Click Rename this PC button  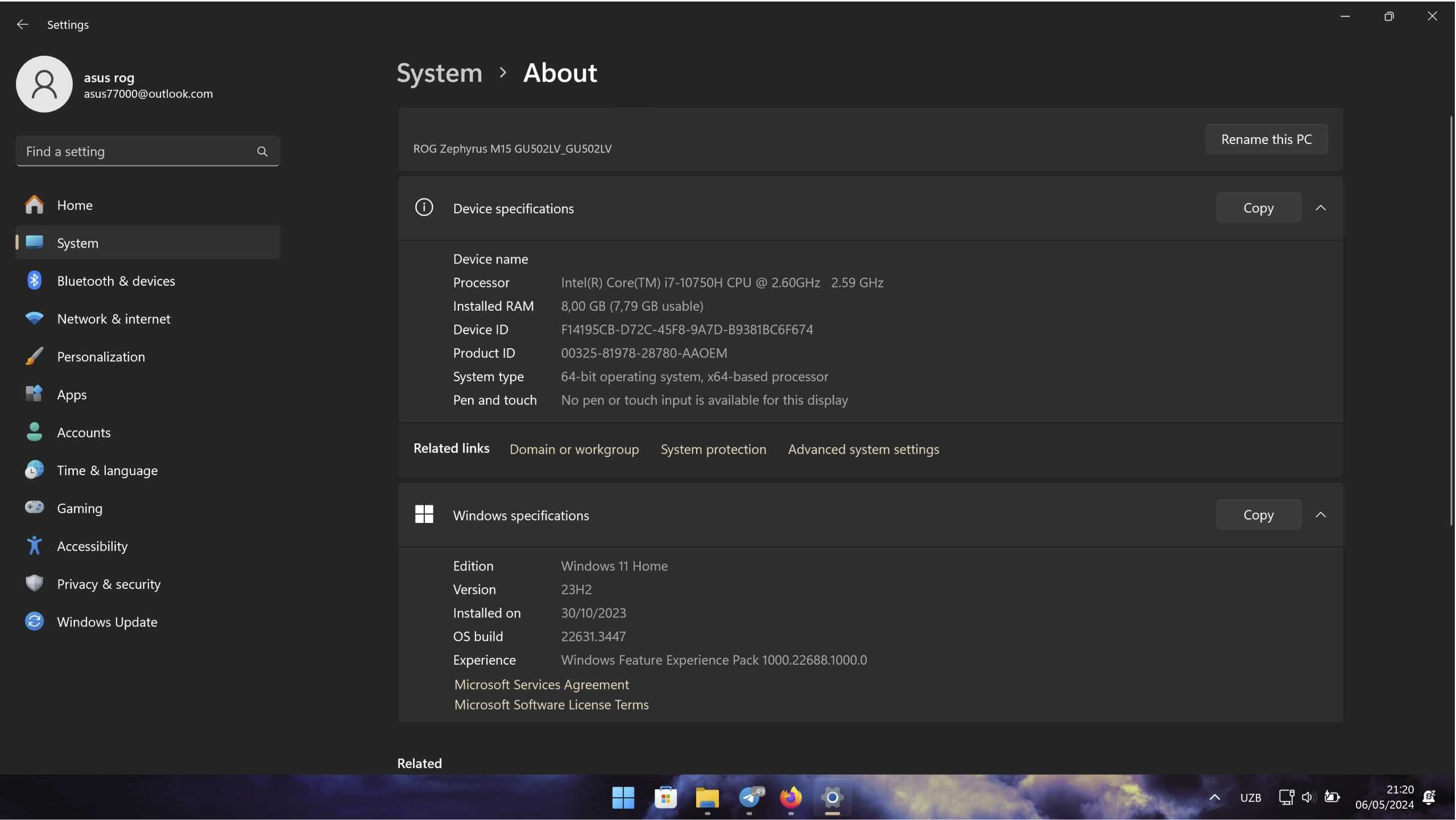[x=1266, y=138]
